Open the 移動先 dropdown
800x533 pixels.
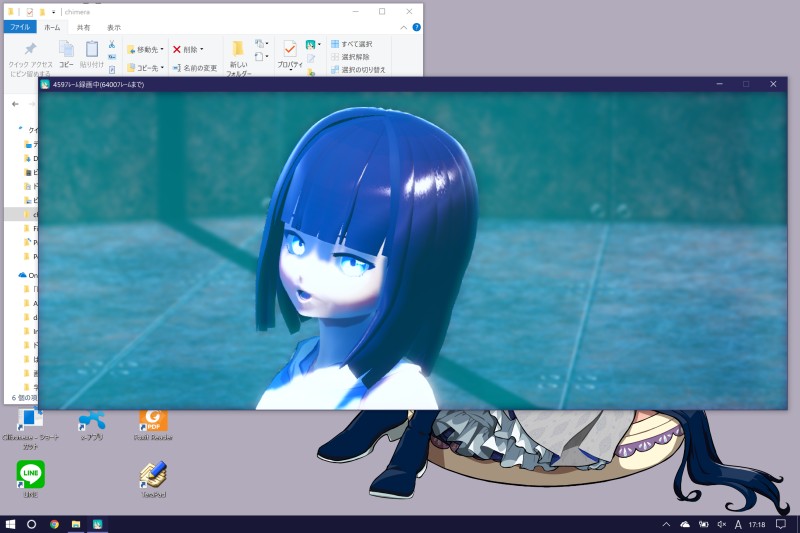click(145, 49)
